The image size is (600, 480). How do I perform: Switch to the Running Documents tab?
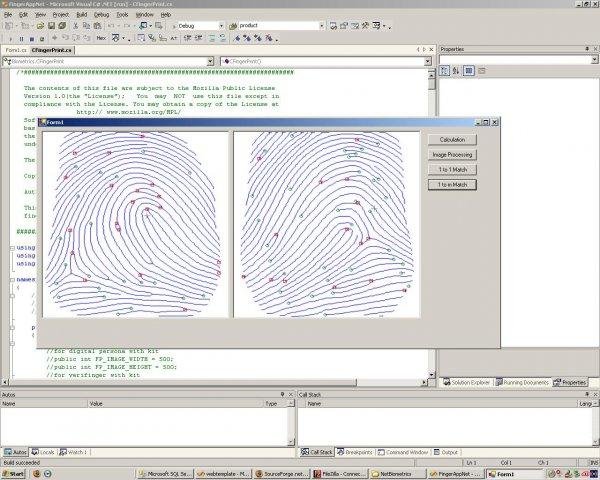(522, 382)
